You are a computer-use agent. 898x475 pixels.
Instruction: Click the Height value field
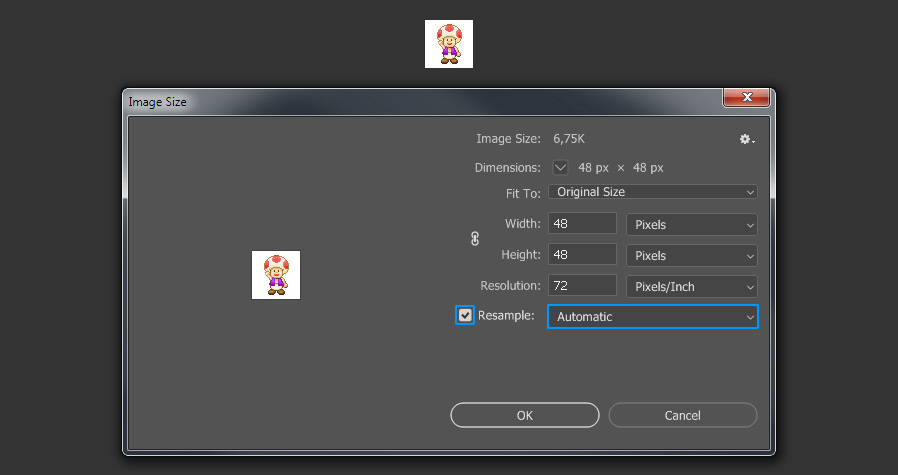click(582, 254)
